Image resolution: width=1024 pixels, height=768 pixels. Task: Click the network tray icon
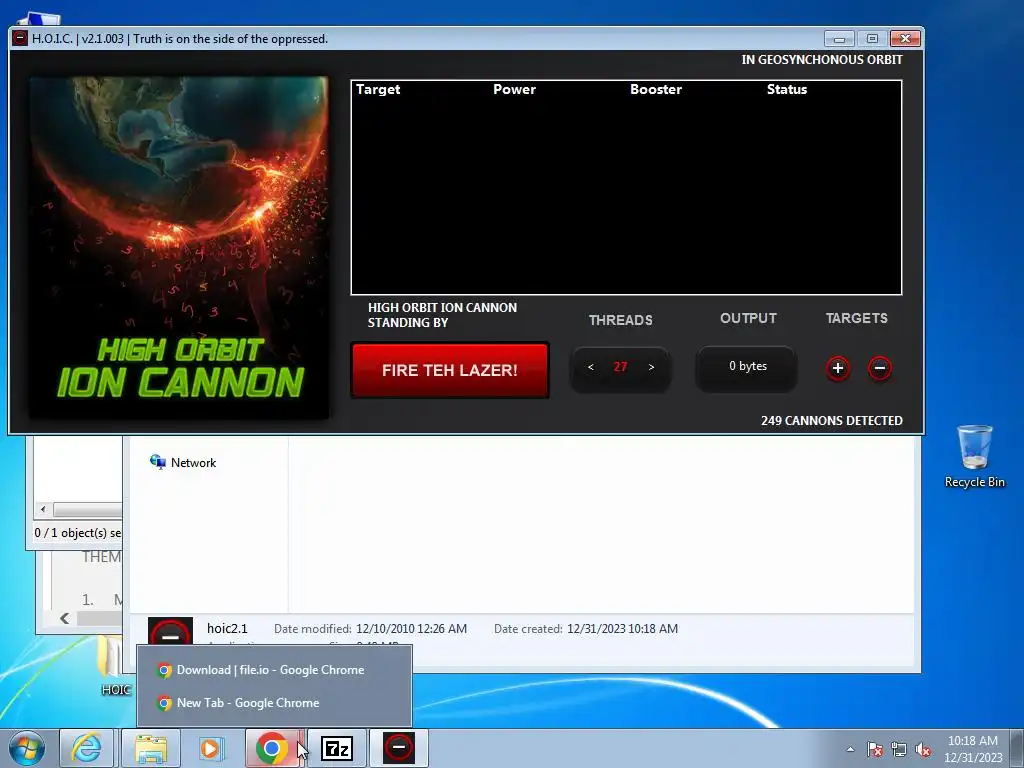(899, 749)
